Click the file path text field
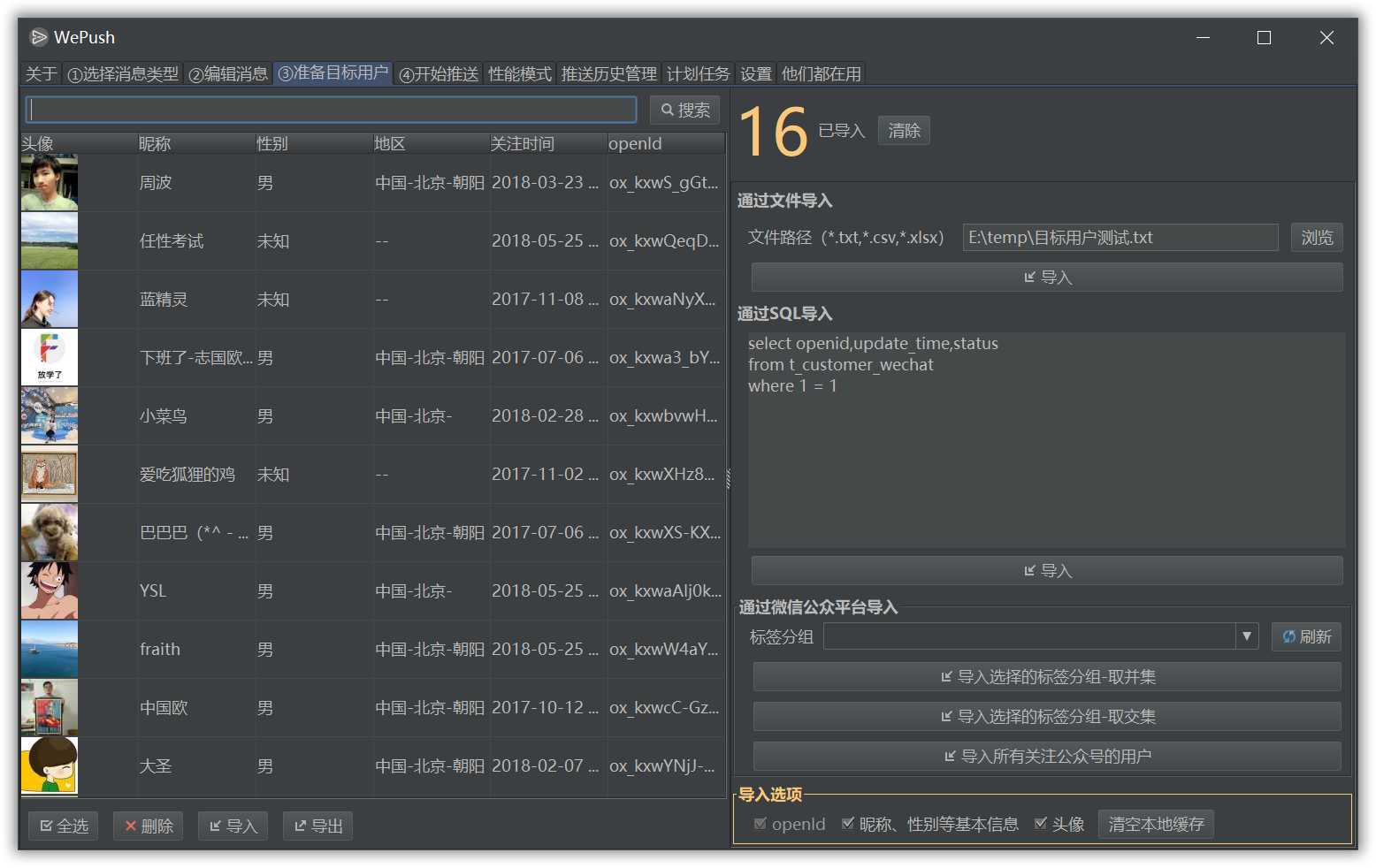The width and height of the screenshot is (1376, 868). click(1120, 237)
